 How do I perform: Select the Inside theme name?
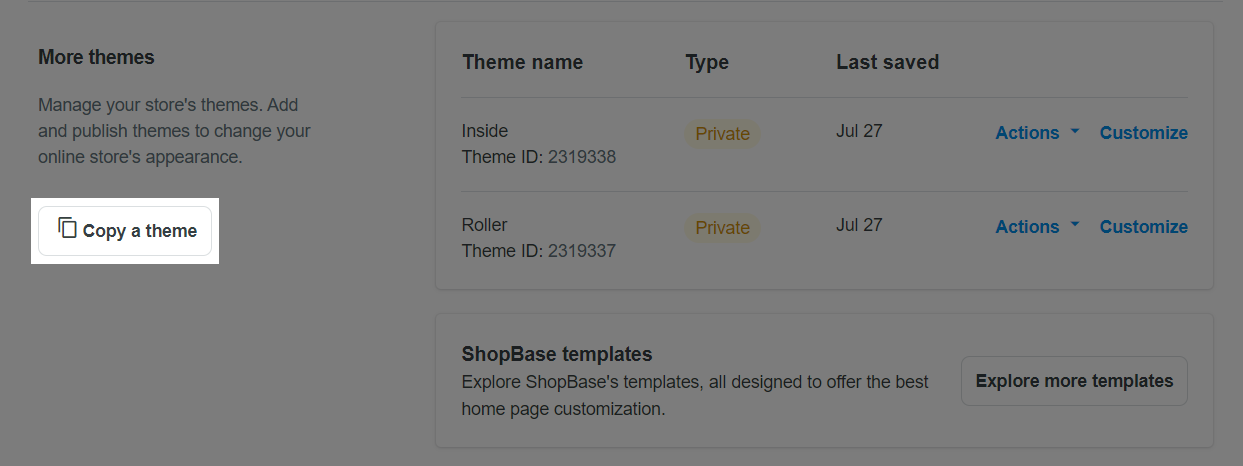[x=485, y=131]
